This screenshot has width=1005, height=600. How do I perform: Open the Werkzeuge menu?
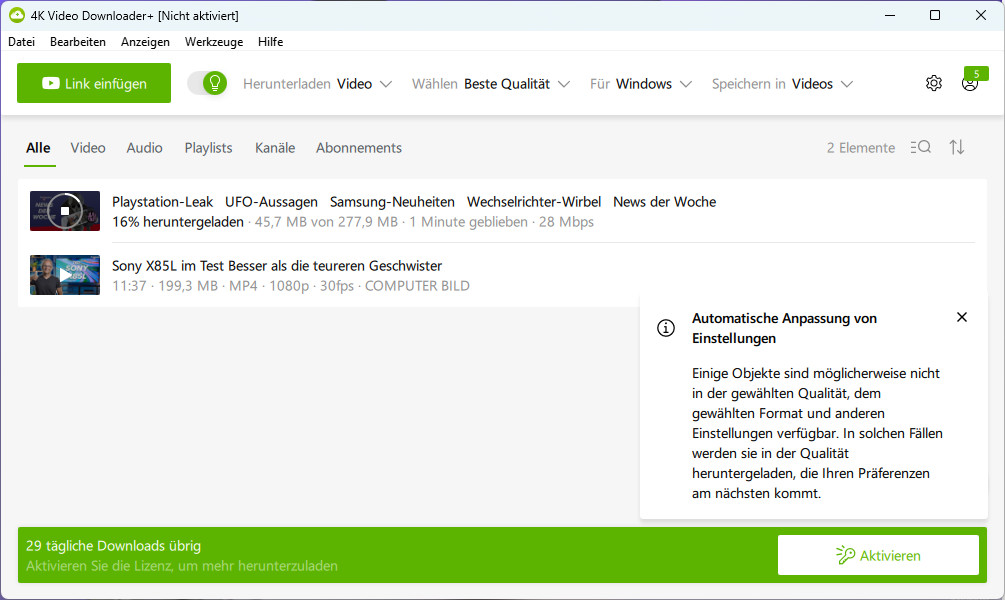click(213, 42)
